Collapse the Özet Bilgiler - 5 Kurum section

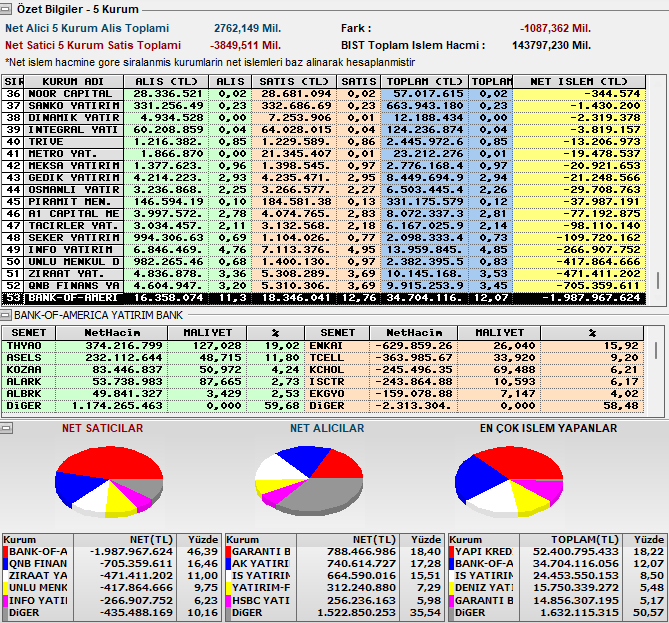(6, 9)
